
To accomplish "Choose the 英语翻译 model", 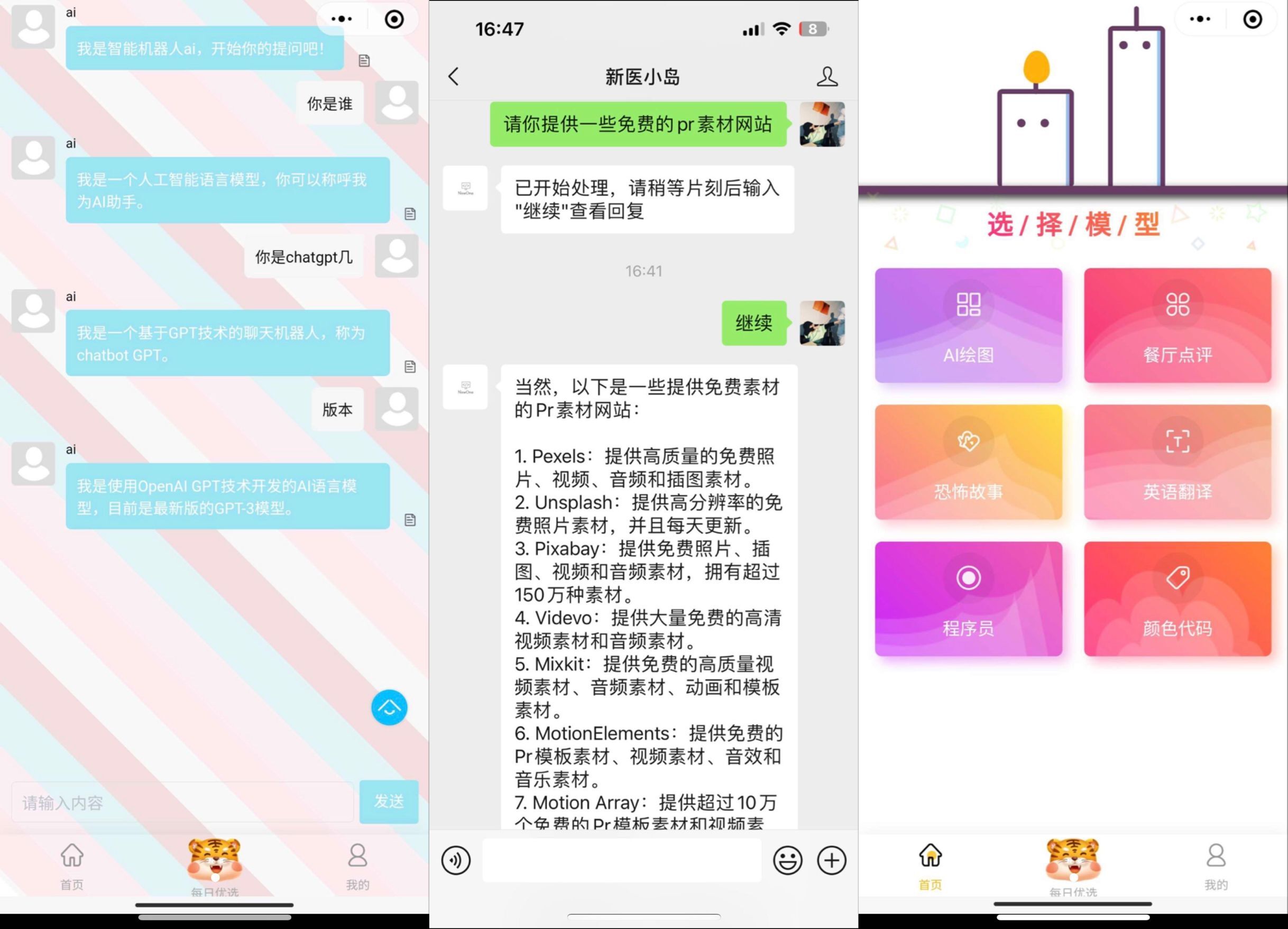I will click(x=1177, y=462).
